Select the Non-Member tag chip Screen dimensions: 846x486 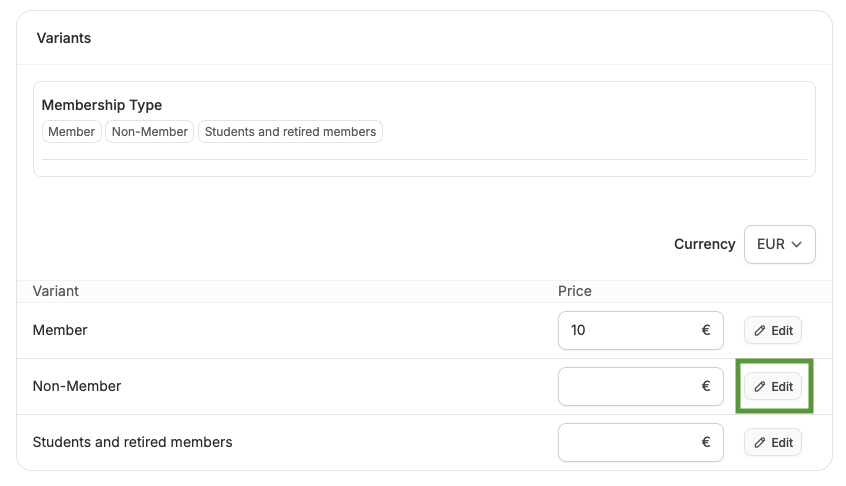(149, 132)
